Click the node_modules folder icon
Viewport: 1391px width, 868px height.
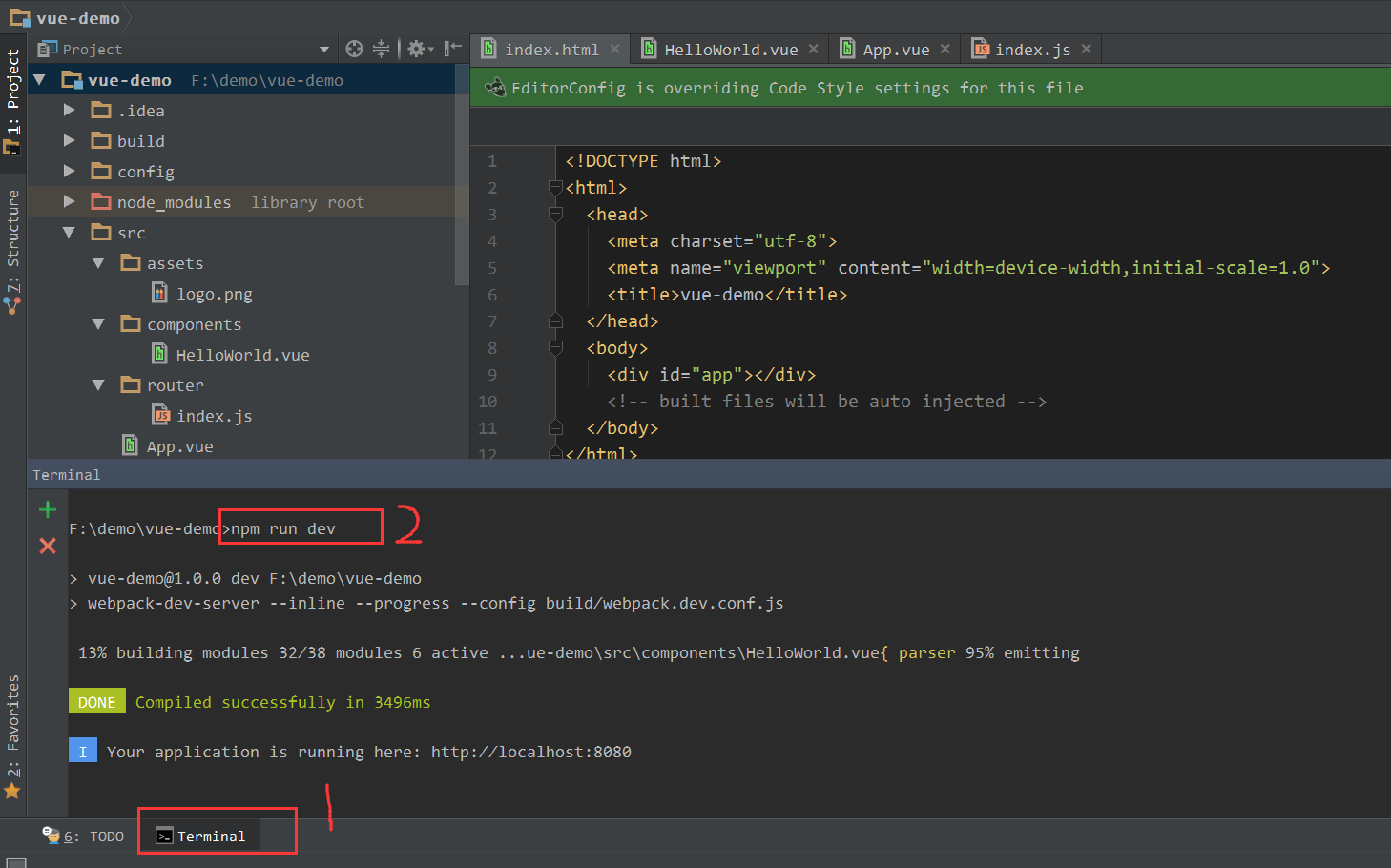pyautogui.click(x=101, y=201)
